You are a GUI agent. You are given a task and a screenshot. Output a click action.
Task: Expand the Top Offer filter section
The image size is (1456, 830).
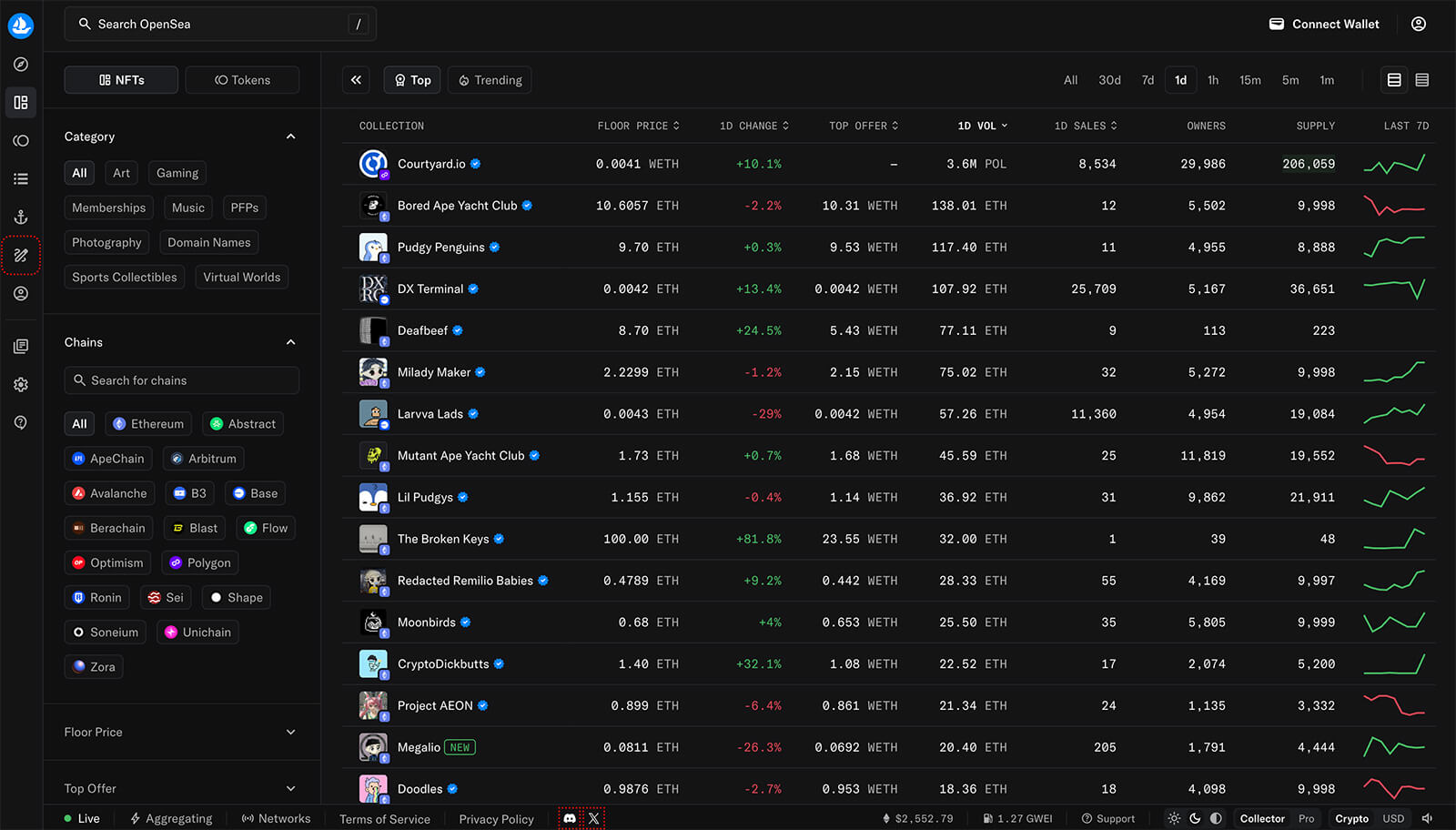pos(290,788)
